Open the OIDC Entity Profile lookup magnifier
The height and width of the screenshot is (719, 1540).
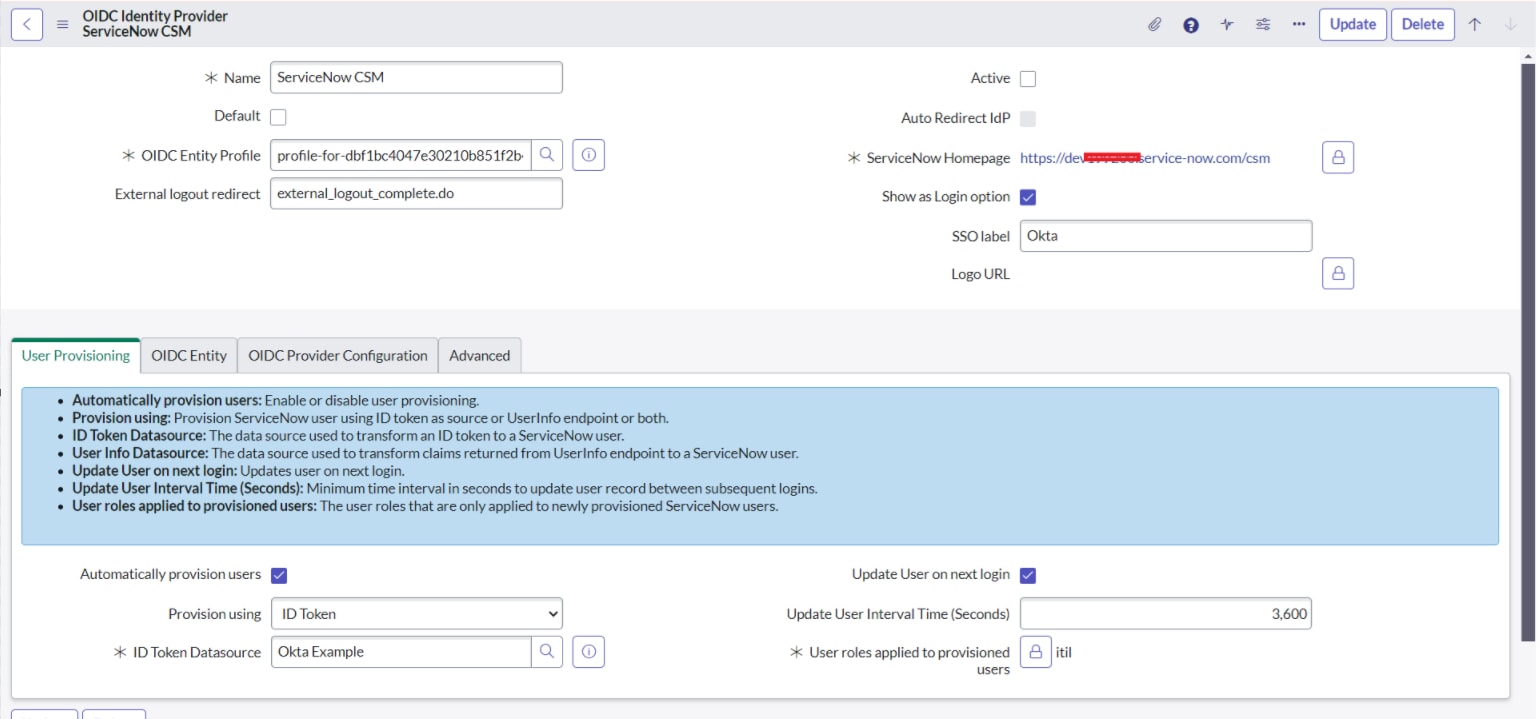tap(547, 154)
